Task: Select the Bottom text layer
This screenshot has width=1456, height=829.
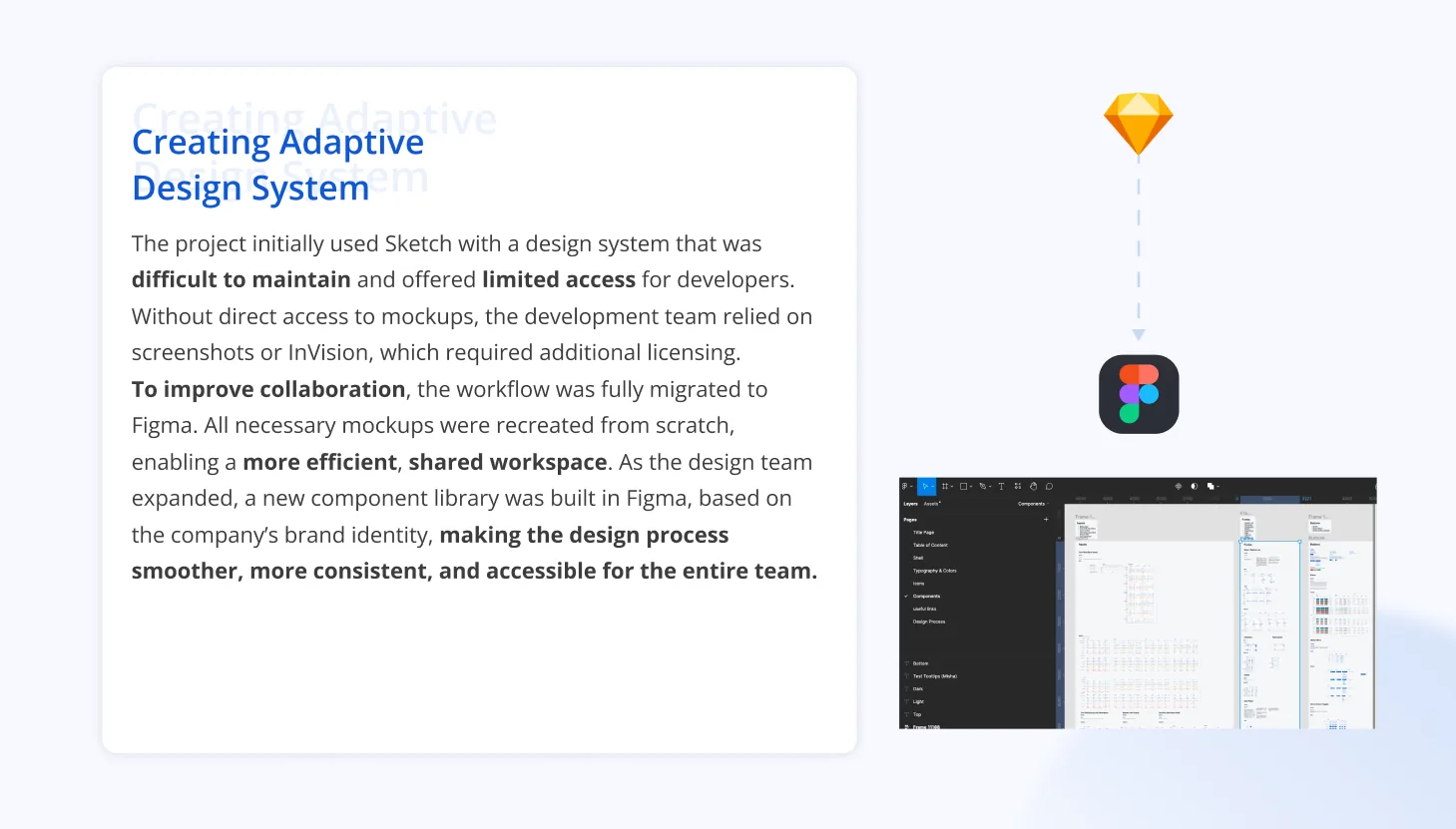Action: pos(920,663)
